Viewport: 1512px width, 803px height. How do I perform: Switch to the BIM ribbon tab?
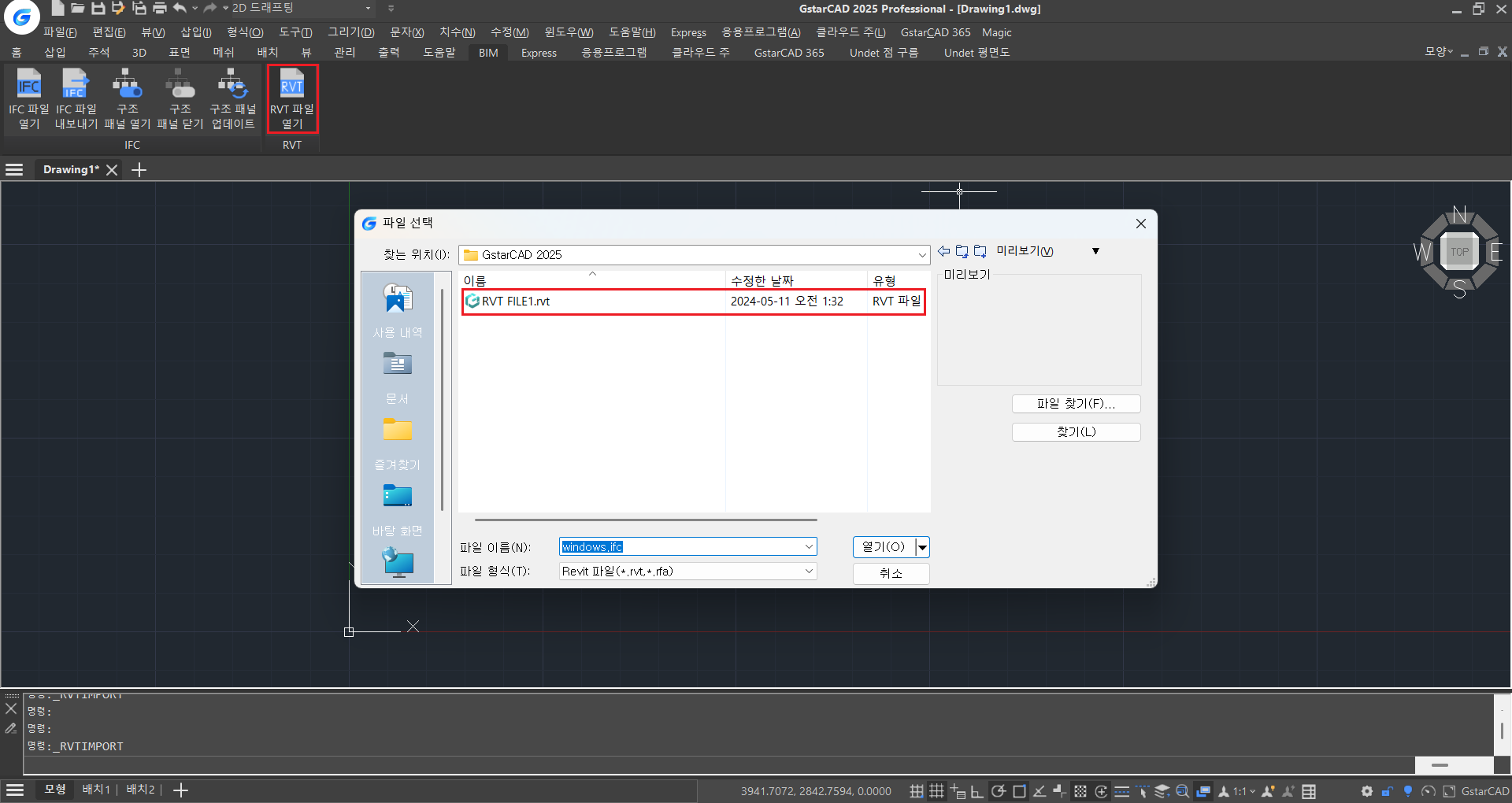click(488, 53)
